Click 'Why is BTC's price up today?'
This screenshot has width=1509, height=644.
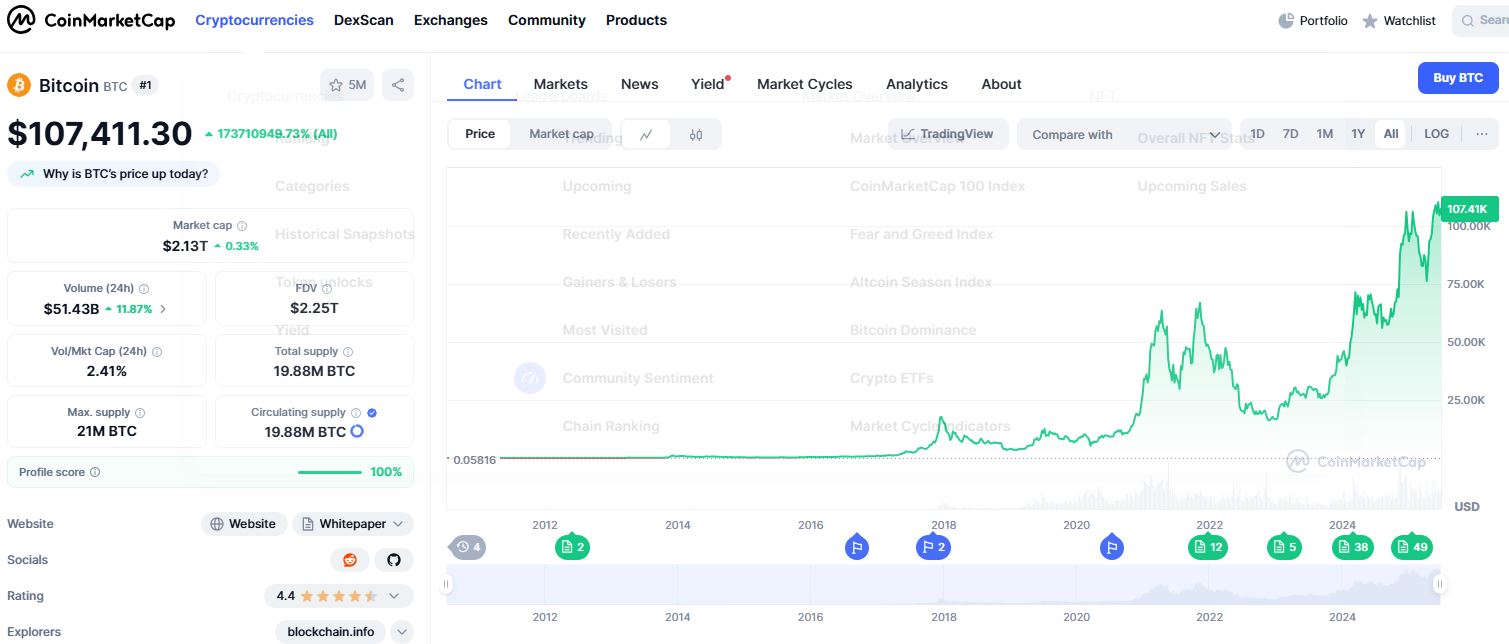114,174
